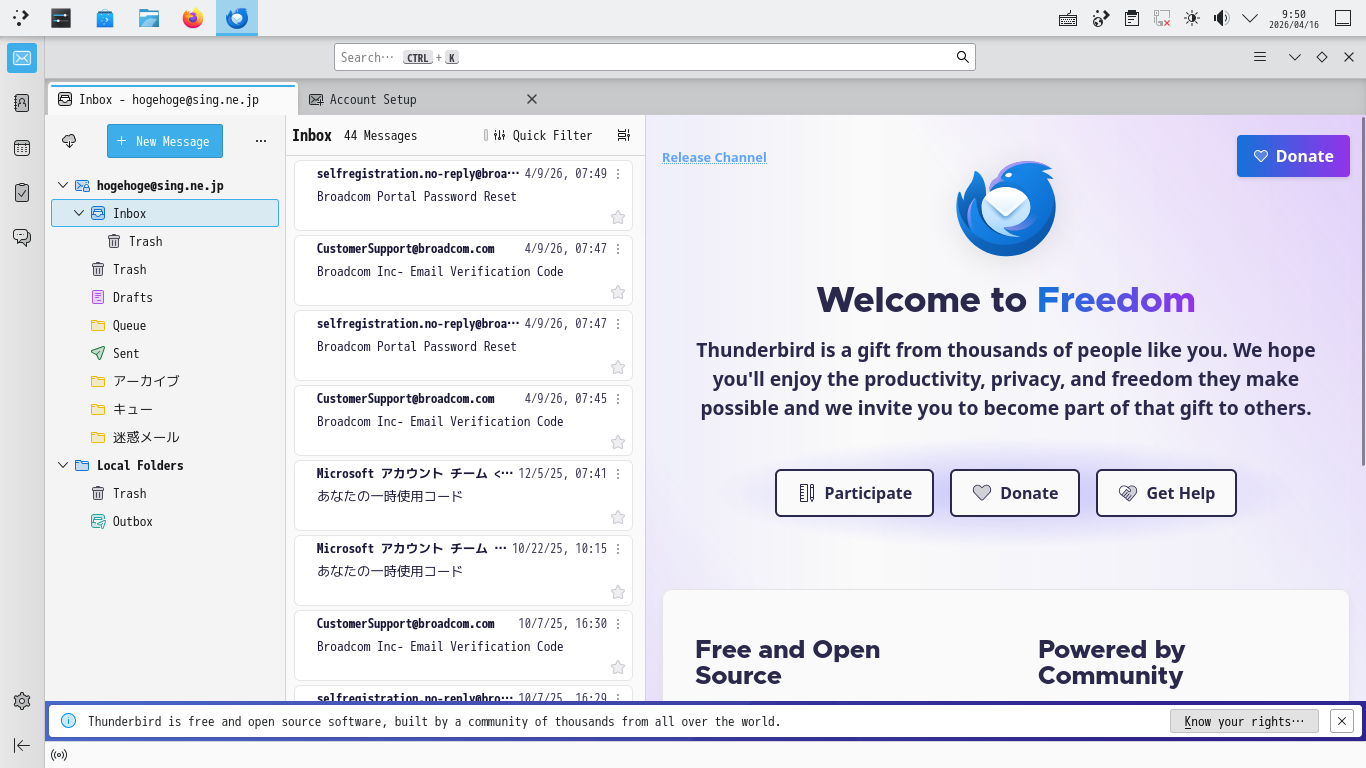This screenshot has width=1366, height=768.
Task: Select the Sent folder
Action: (x=165, y=353)
